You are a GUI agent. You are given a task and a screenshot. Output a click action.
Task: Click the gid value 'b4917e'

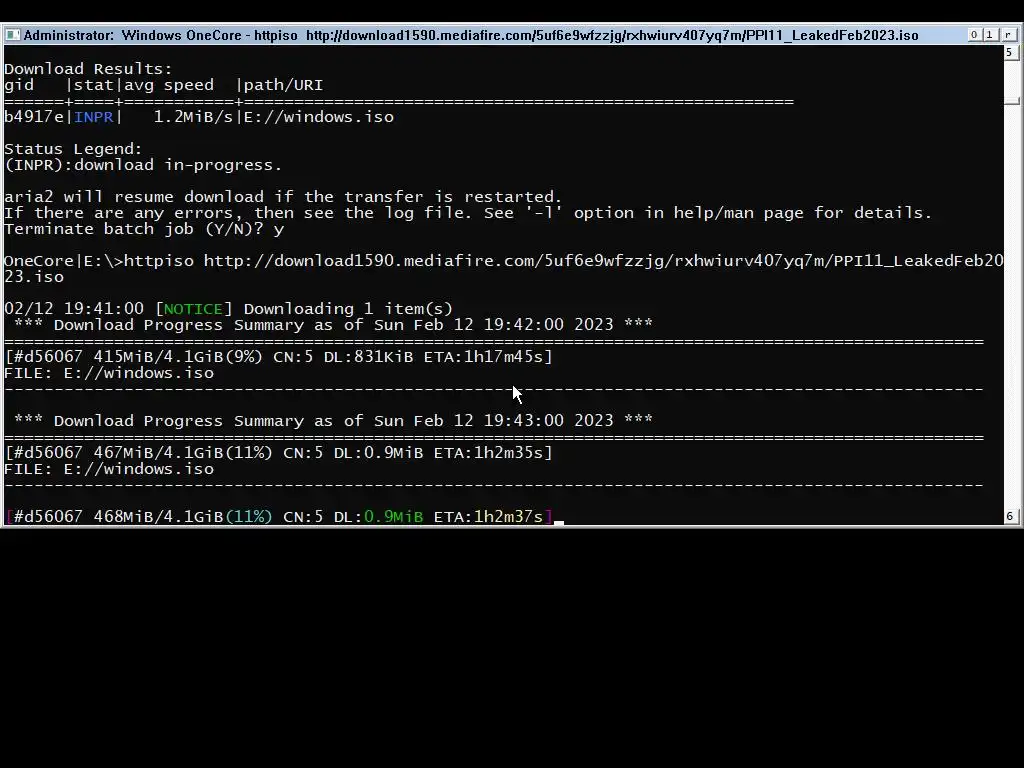click(x=34, y=117)
